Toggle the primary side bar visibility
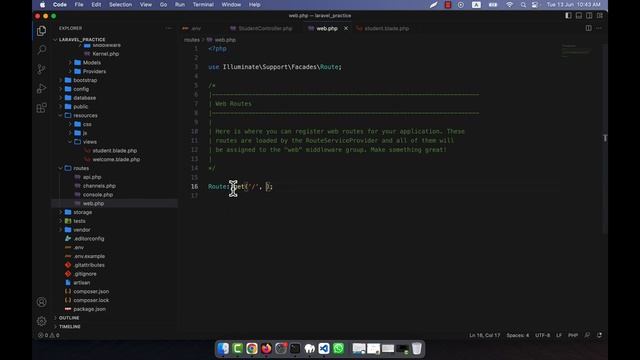This screenshot has width=640, height=360. (569, 16)
